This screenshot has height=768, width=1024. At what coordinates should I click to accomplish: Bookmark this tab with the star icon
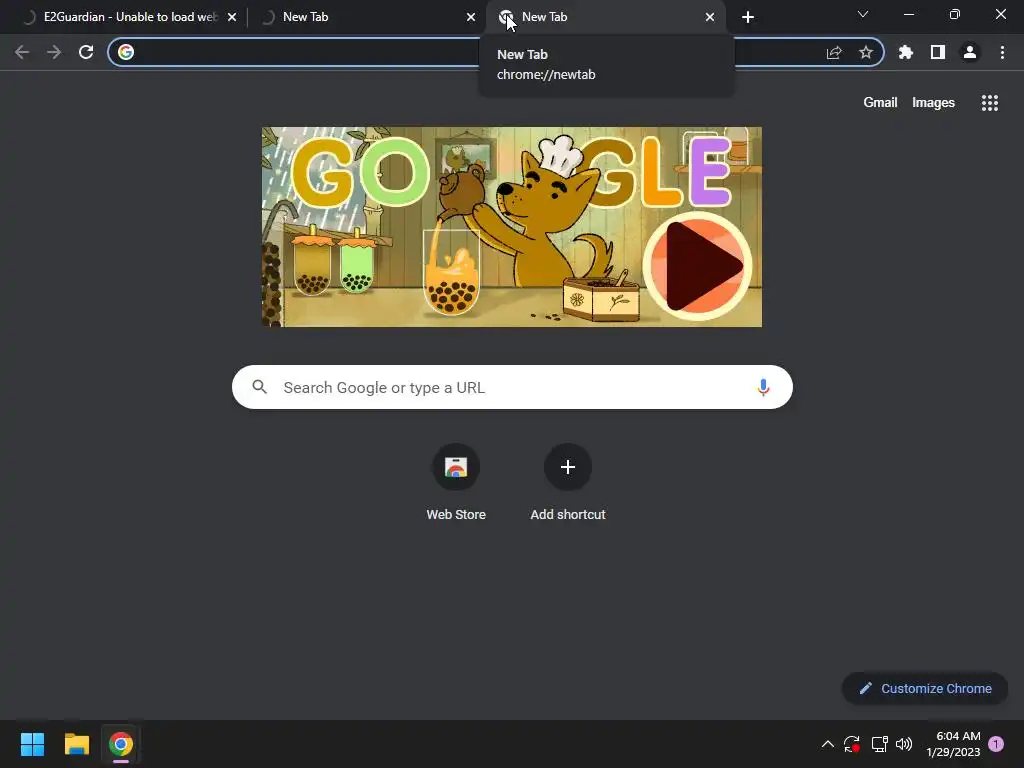[866, 52]
